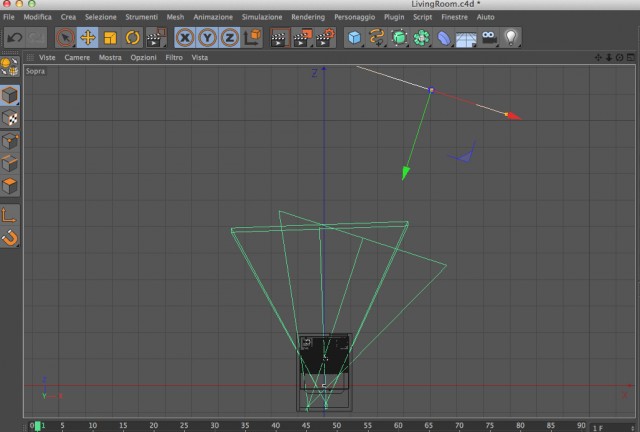Open the Simulazione menu
The height and width of the screenshot is (432, 640).
point(262,17)
